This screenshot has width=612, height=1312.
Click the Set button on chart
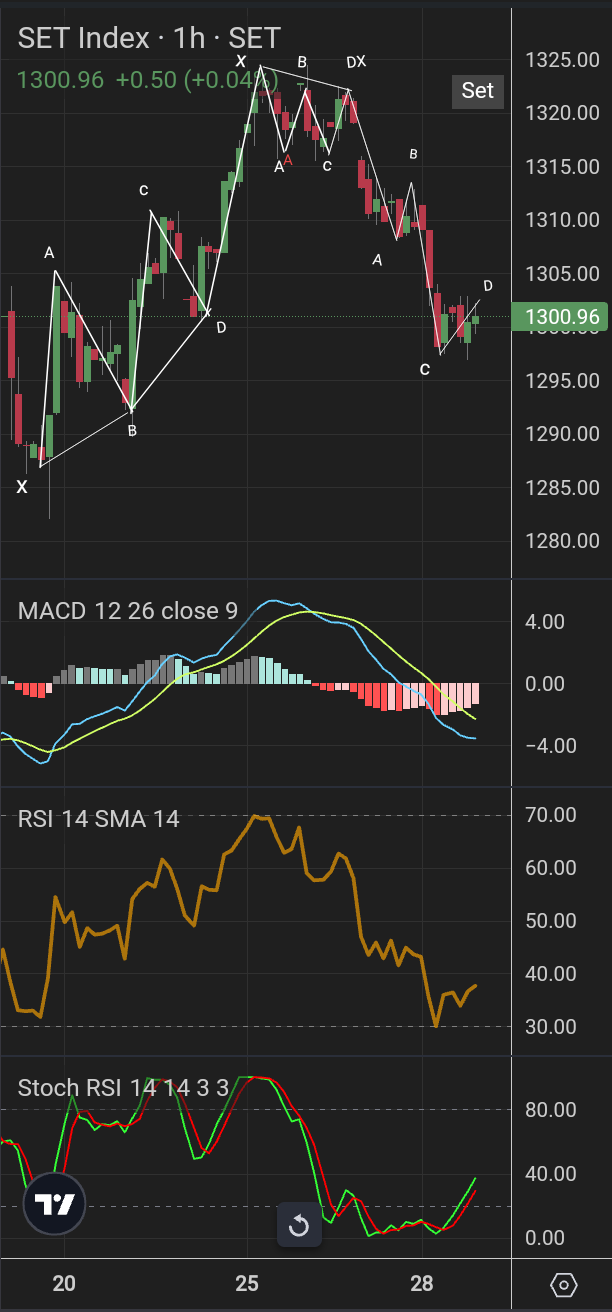[477, 90]
